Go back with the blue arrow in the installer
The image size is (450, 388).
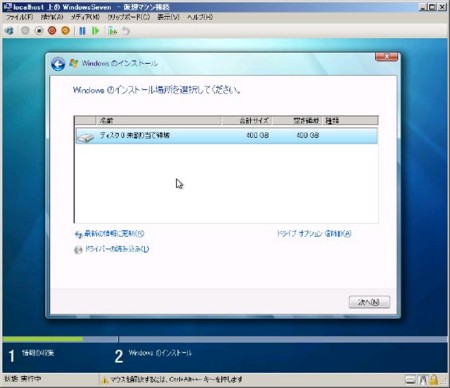click(58, 64)
